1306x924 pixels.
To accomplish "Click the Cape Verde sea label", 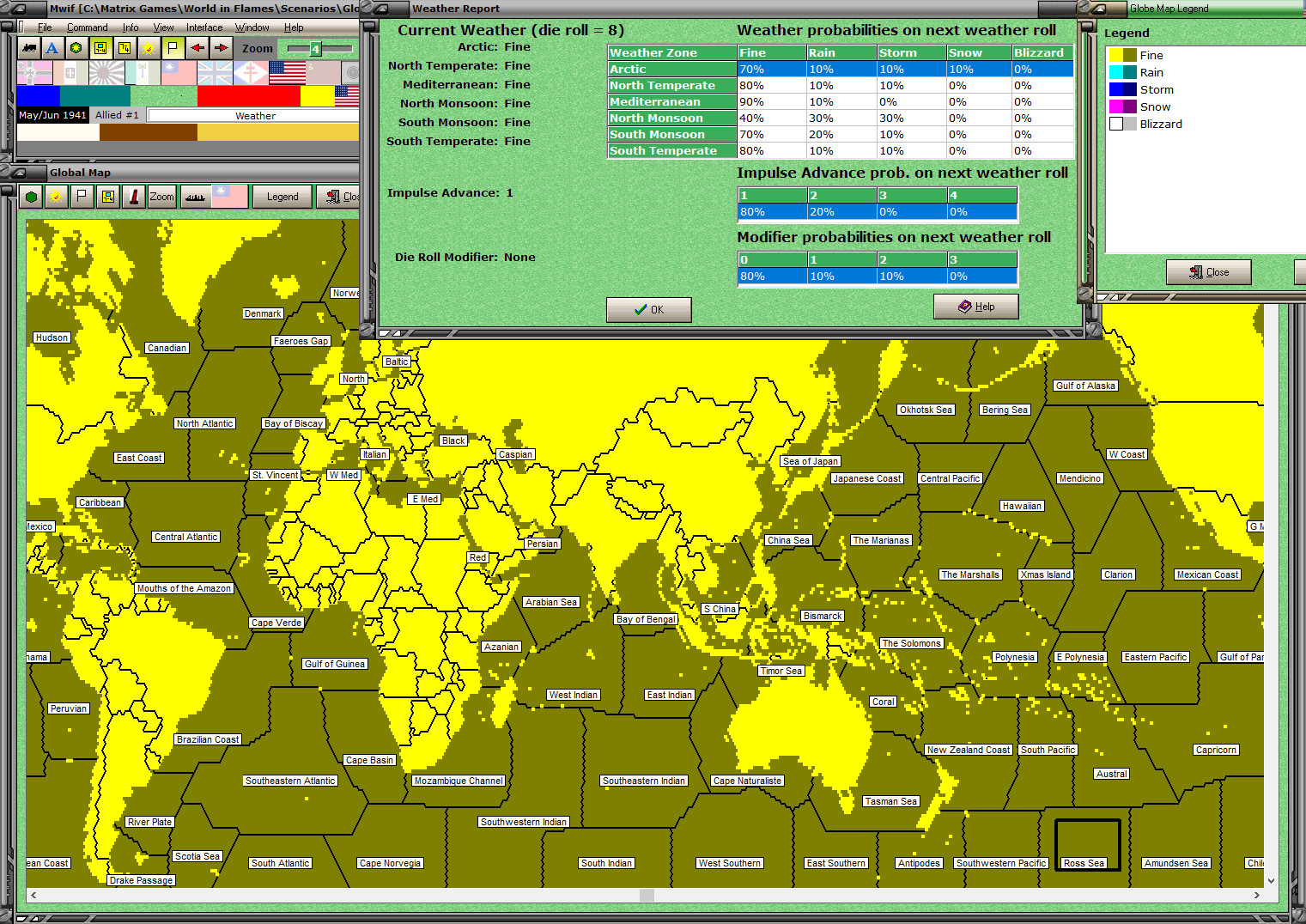I will pyautogui.click(x=276, y=623).
